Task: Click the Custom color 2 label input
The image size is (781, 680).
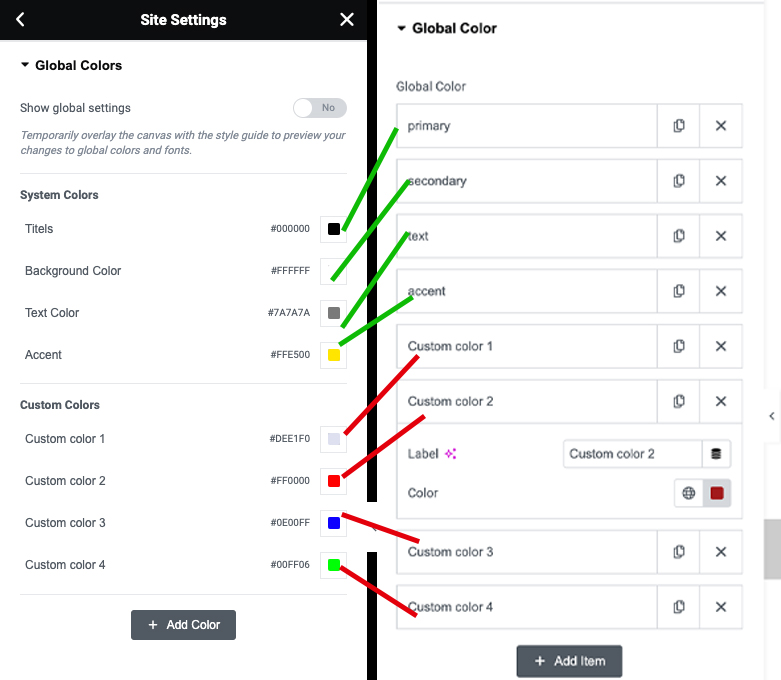Action: pyautogui.click(x=633, y=454)
